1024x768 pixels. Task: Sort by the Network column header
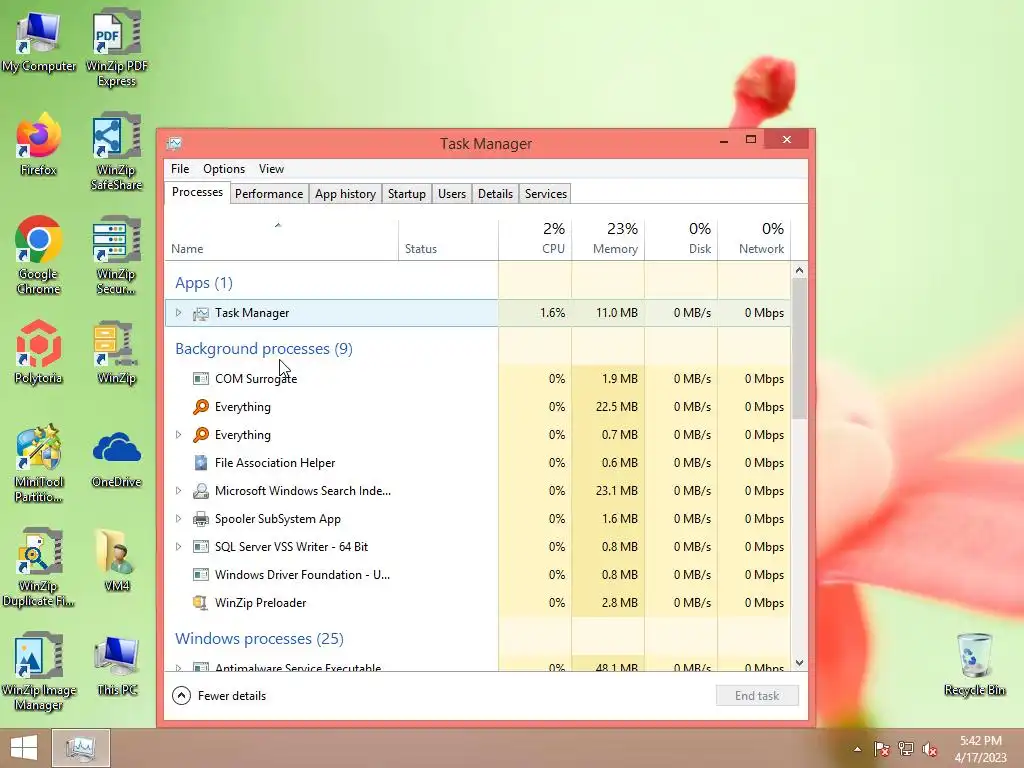click(754, 239)
